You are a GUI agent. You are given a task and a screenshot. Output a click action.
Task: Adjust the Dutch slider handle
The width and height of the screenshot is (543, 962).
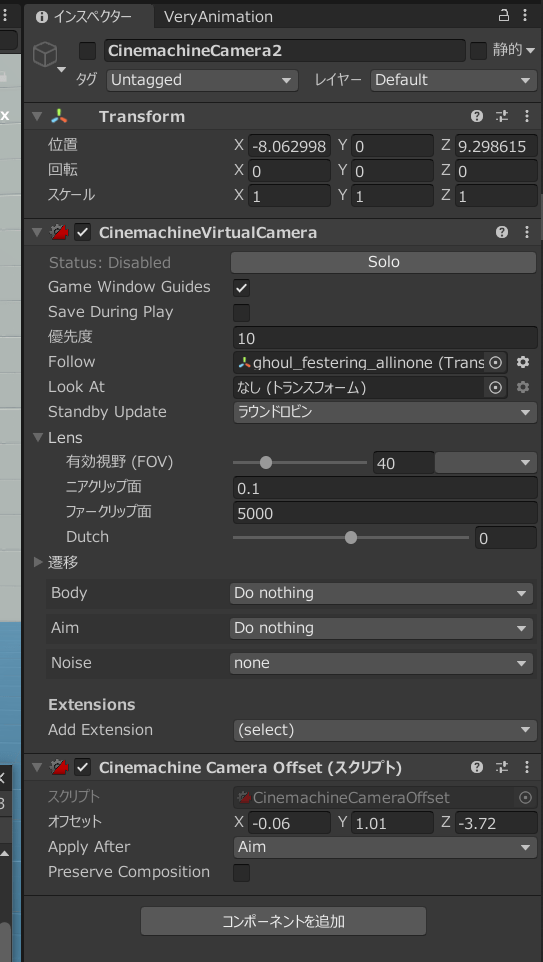pos(351,538)
